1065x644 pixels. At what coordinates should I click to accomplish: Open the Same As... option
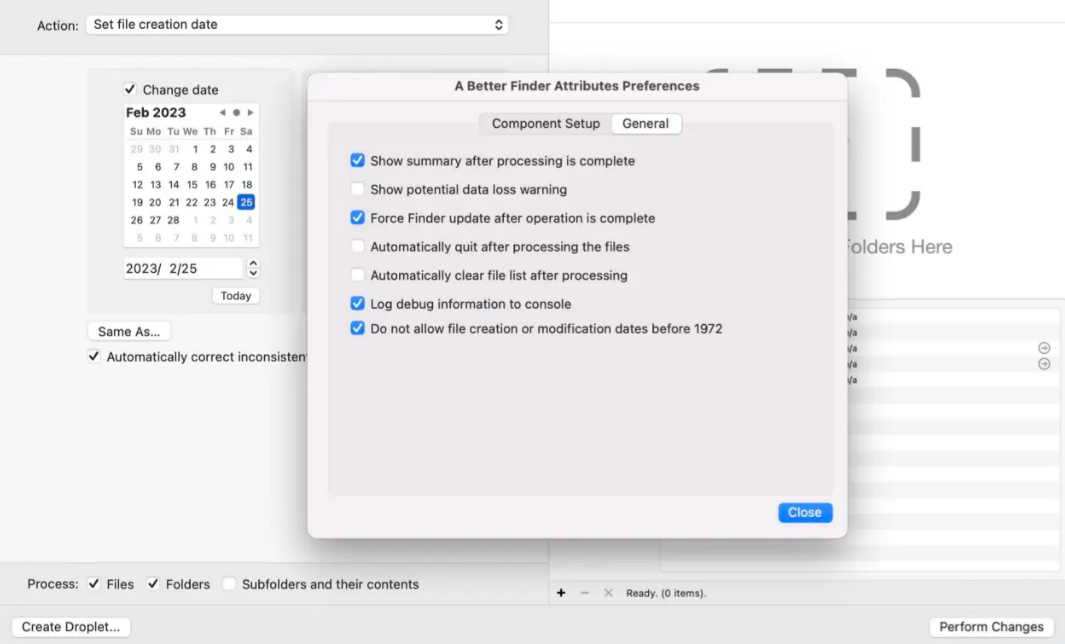tap(129, 332)
